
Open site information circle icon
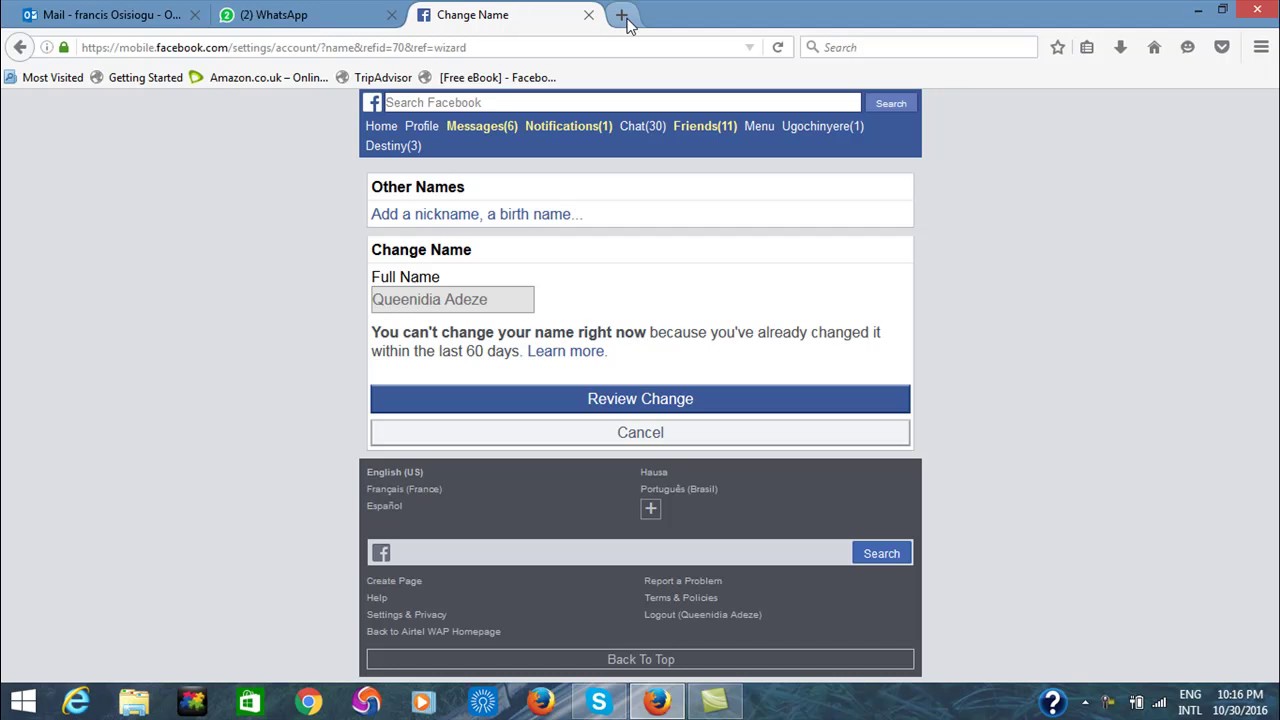pyautogui.click(x=46, y=47)
